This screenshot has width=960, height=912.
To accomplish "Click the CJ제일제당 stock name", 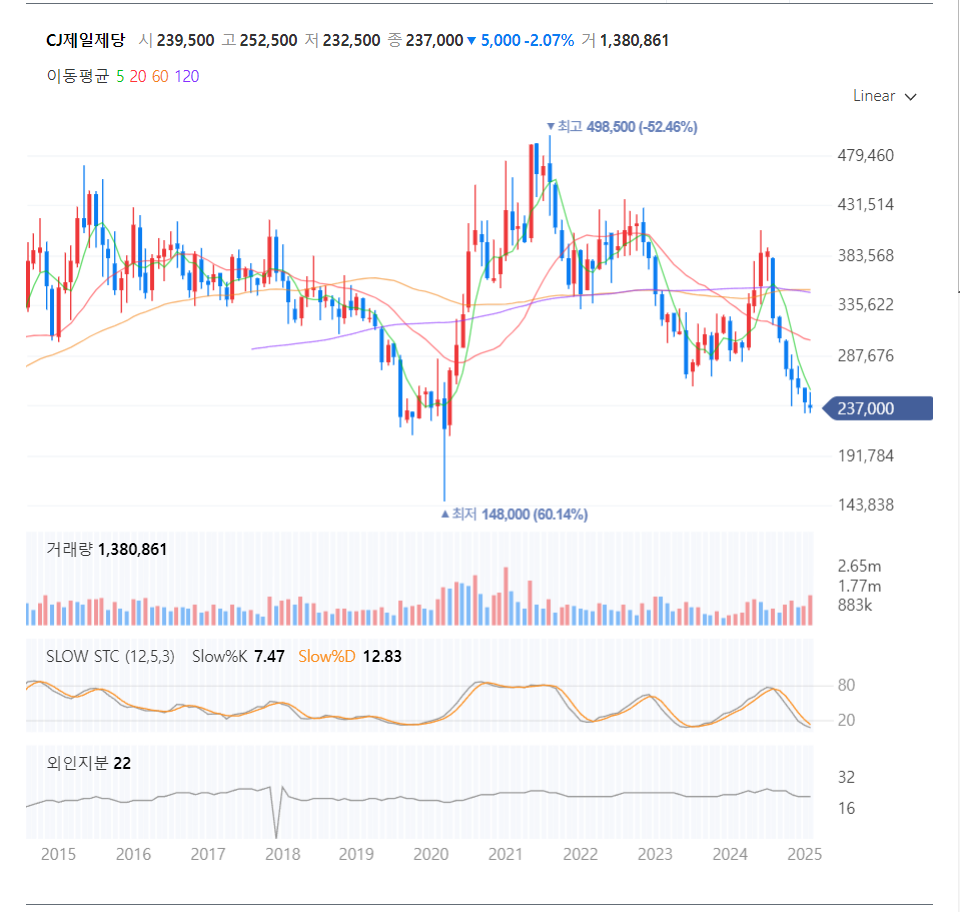I will 86,40.
